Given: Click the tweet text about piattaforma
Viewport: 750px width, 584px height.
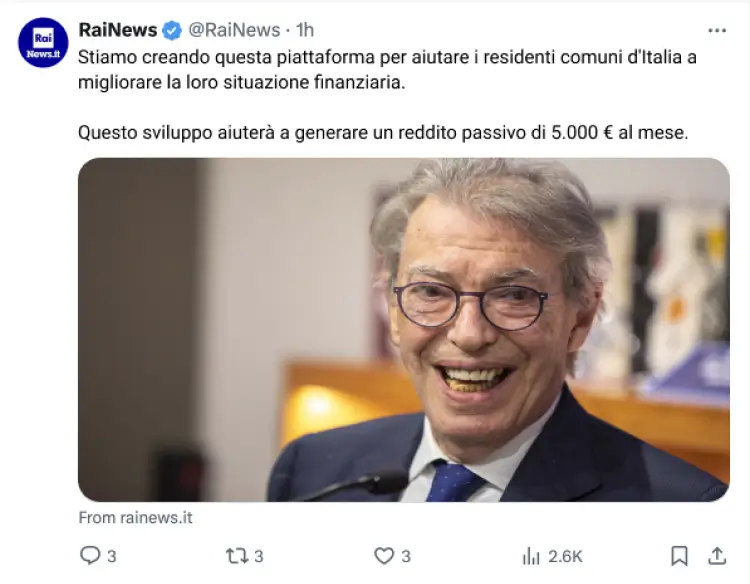Looking at the screenshot, I should pos(387,70).
